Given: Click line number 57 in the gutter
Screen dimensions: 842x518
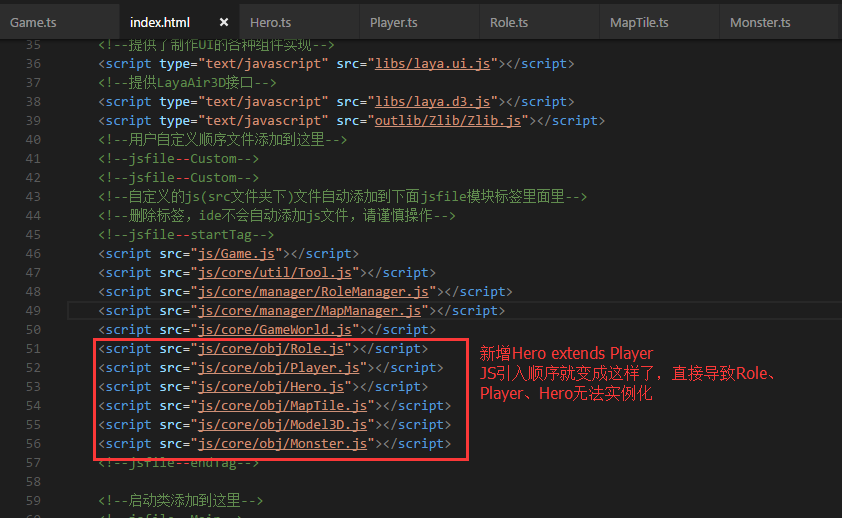Looking at the screenshot, I should coord(32,463).
